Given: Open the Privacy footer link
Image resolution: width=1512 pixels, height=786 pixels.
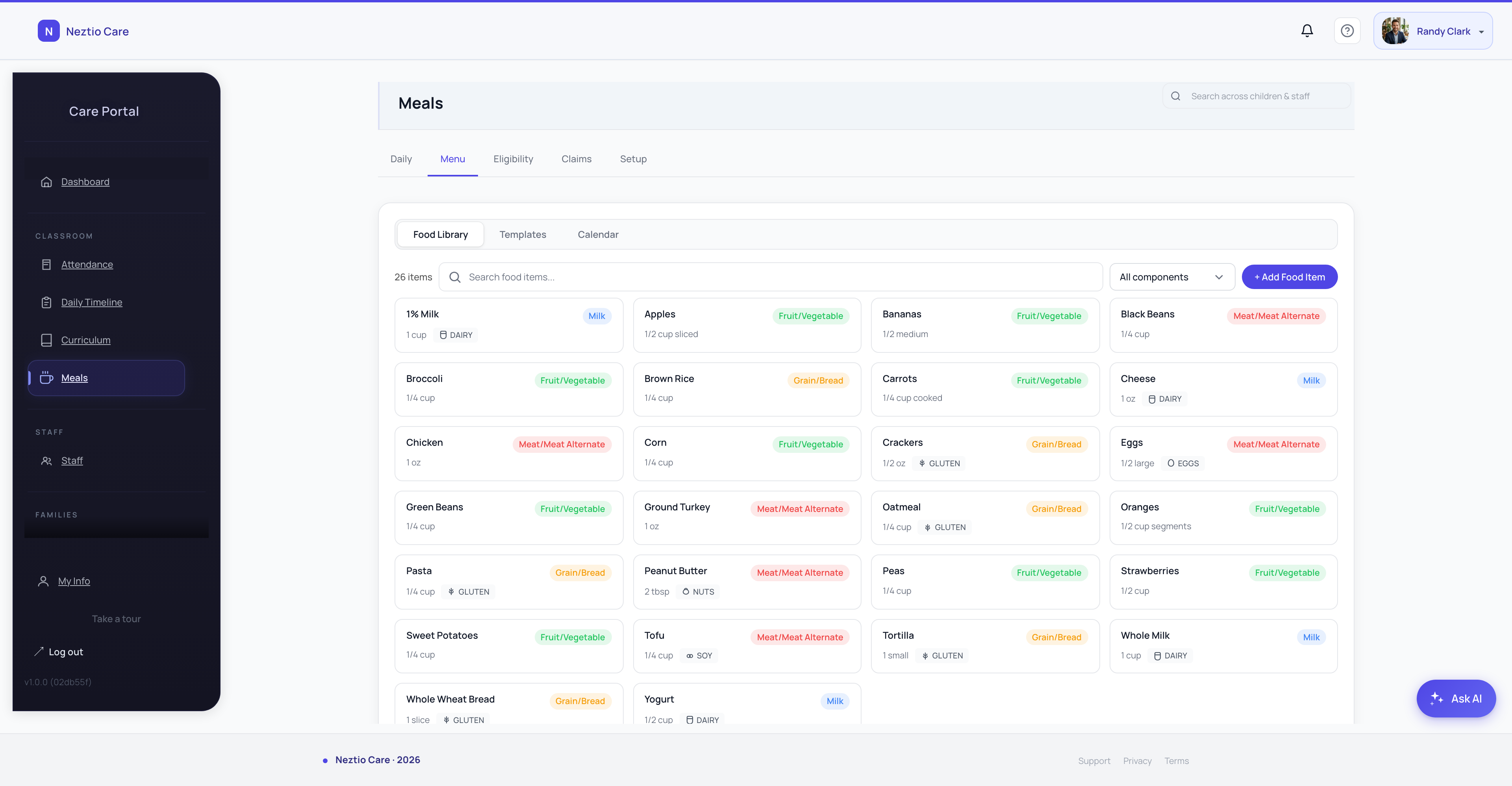Looking at the screenshot, I should [1137, 761].
